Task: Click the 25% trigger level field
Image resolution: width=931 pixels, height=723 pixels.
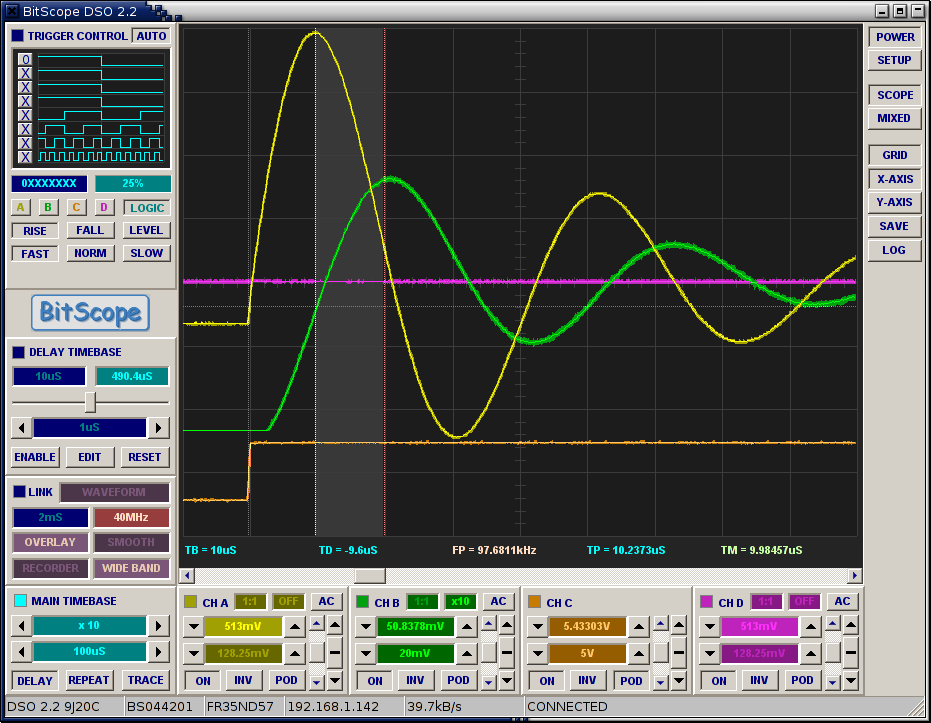Action: click(x=133, y=183)
